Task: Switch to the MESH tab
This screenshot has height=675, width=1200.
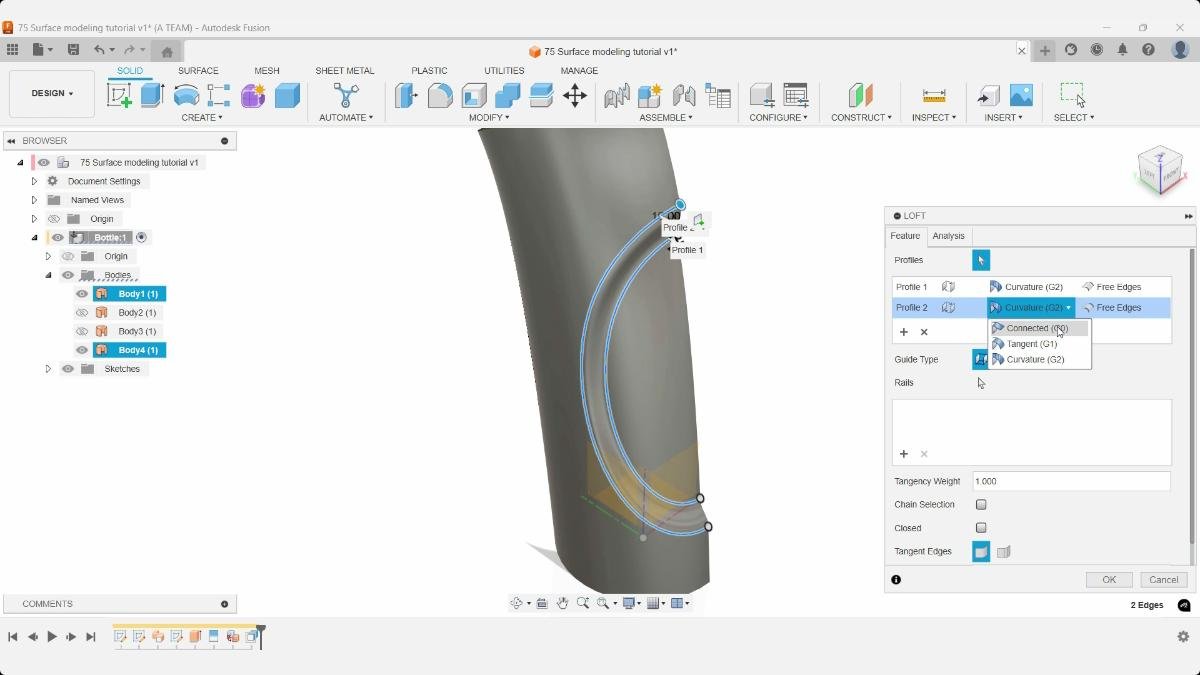Action: pos(267,71)
